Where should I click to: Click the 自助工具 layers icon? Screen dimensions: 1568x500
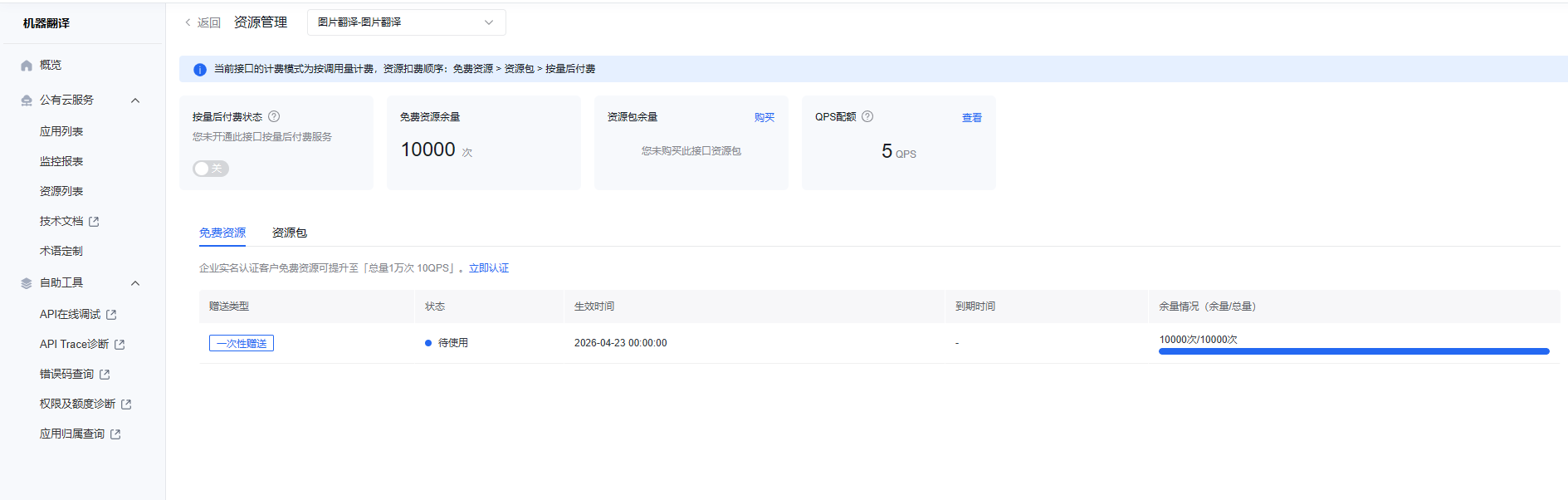pos(27,283)
